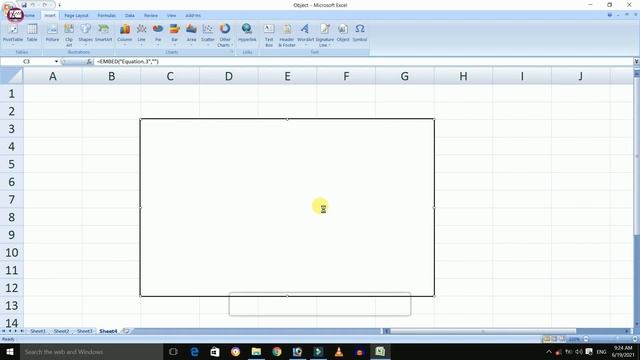Click Save in Quick Access Toolbar
Screen dimensions: 640x360
click(24, 5)
